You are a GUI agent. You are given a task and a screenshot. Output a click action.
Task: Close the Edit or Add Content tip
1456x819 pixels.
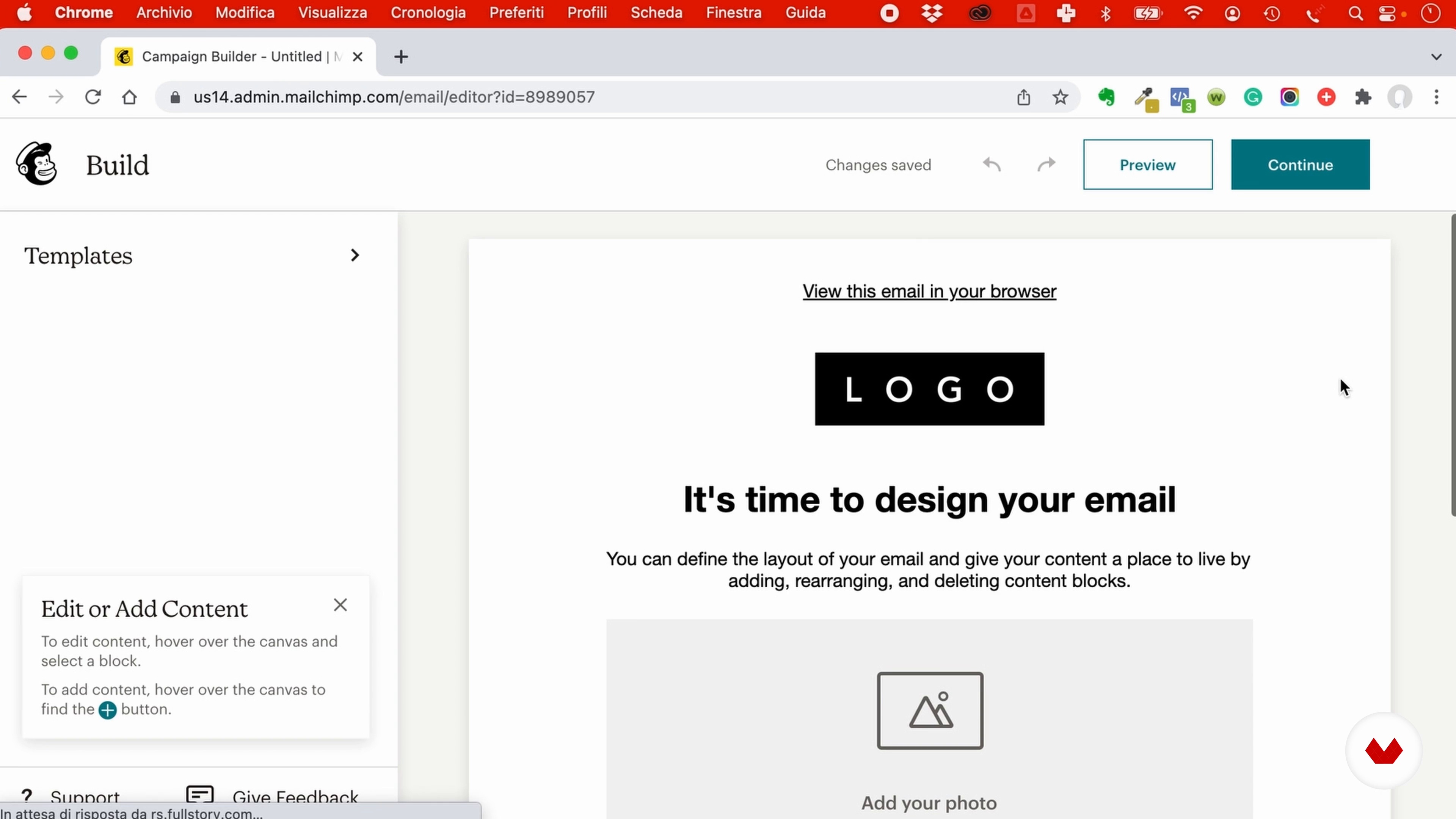pos(340,606)
